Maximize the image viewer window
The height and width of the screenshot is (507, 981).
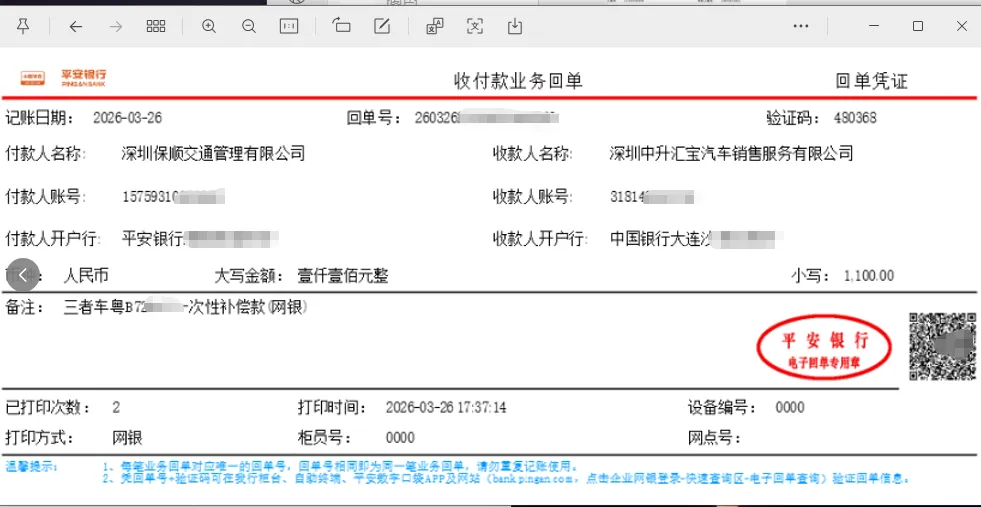pyautogui.click(x=918, y=26)
